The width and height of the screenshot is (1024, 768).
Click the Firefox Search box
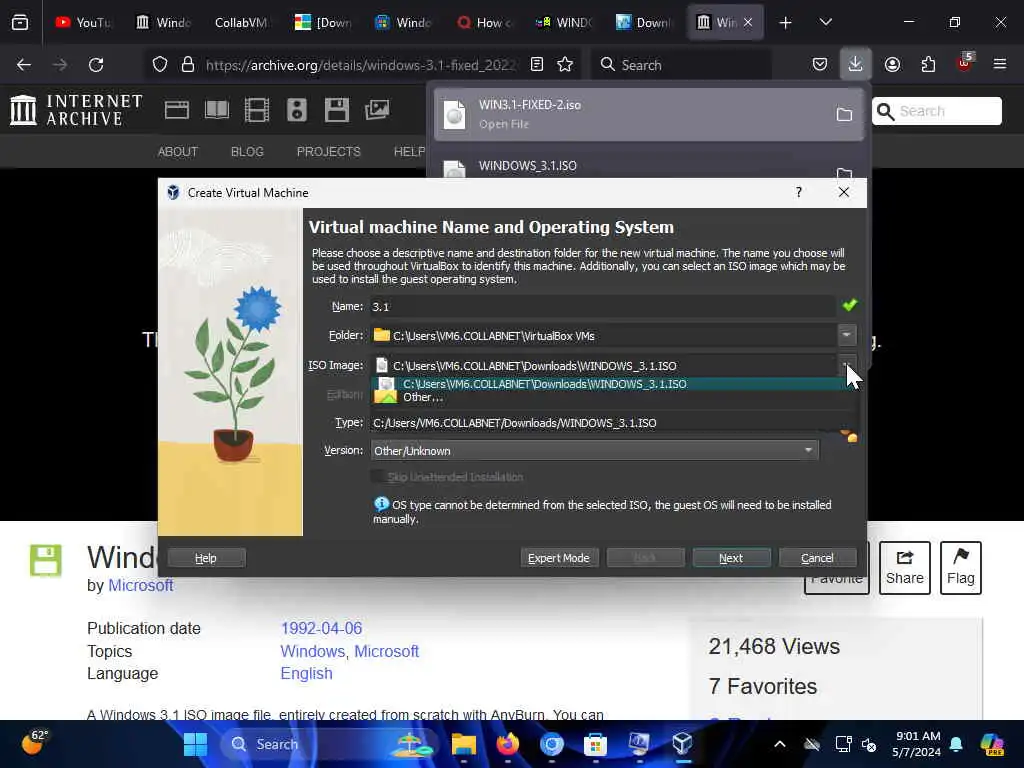click(x=682, y=65)
